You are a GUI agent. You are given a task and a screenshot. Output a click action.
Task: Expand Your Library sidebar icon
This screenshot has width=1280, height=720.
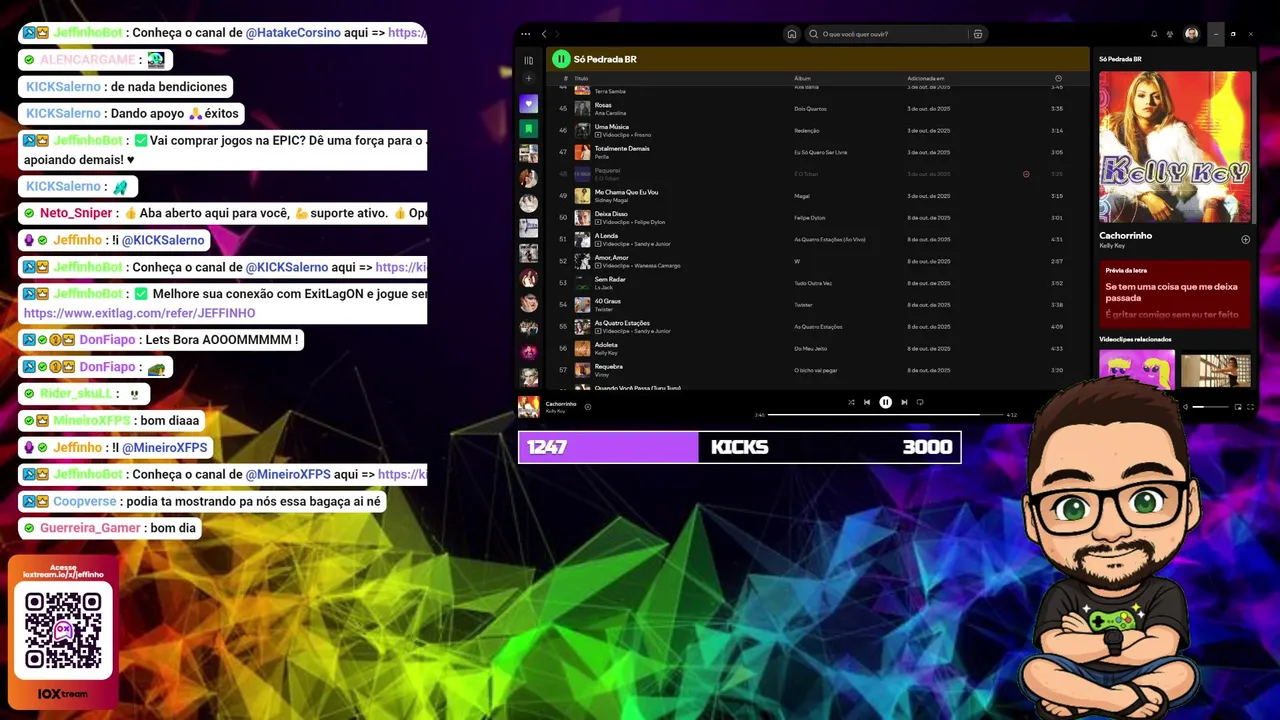pos(529,60)
